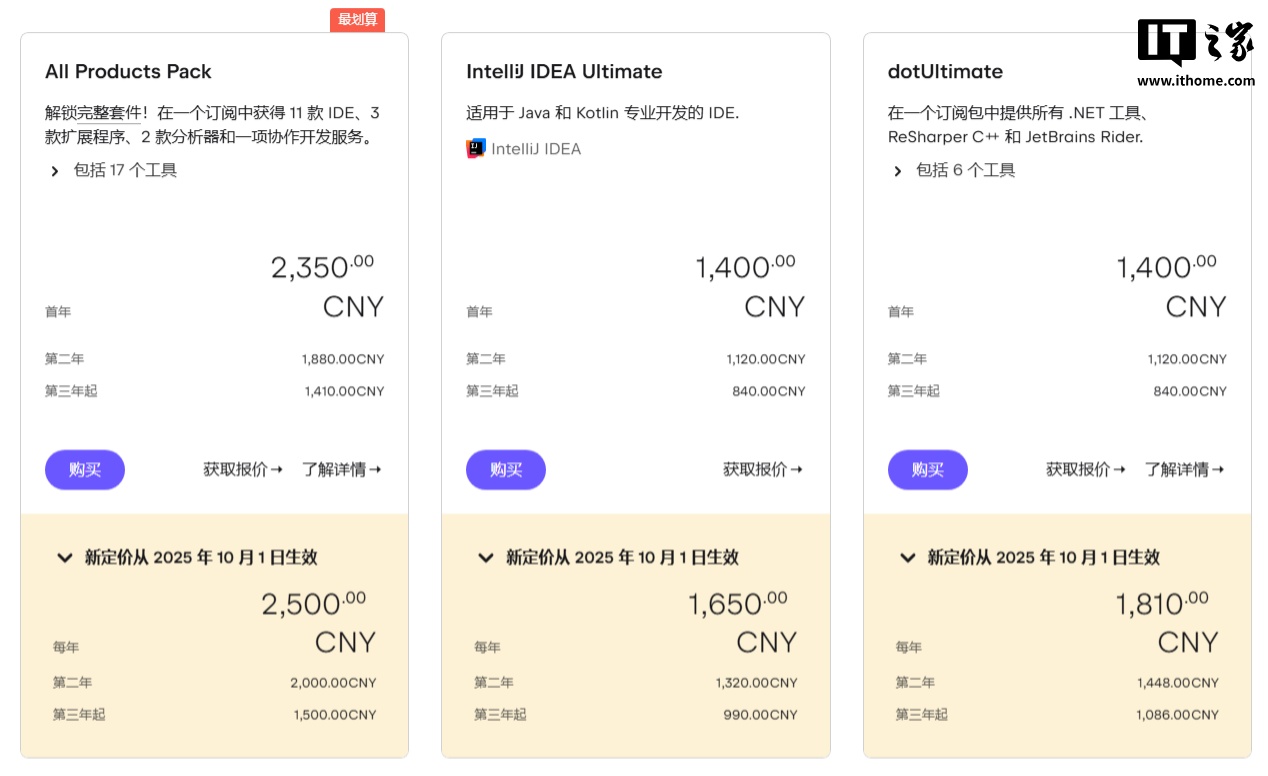
Task: Open 了解详情 for dotUltimate
Action: point(1184,469)
